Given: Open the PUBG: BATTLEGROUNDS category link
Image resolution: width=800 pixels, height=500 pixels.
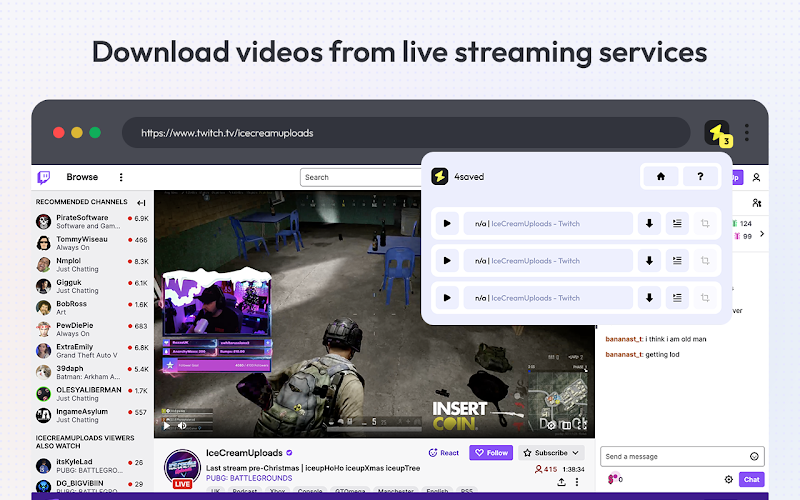Looking at the screenshot, I should [249, 478].
